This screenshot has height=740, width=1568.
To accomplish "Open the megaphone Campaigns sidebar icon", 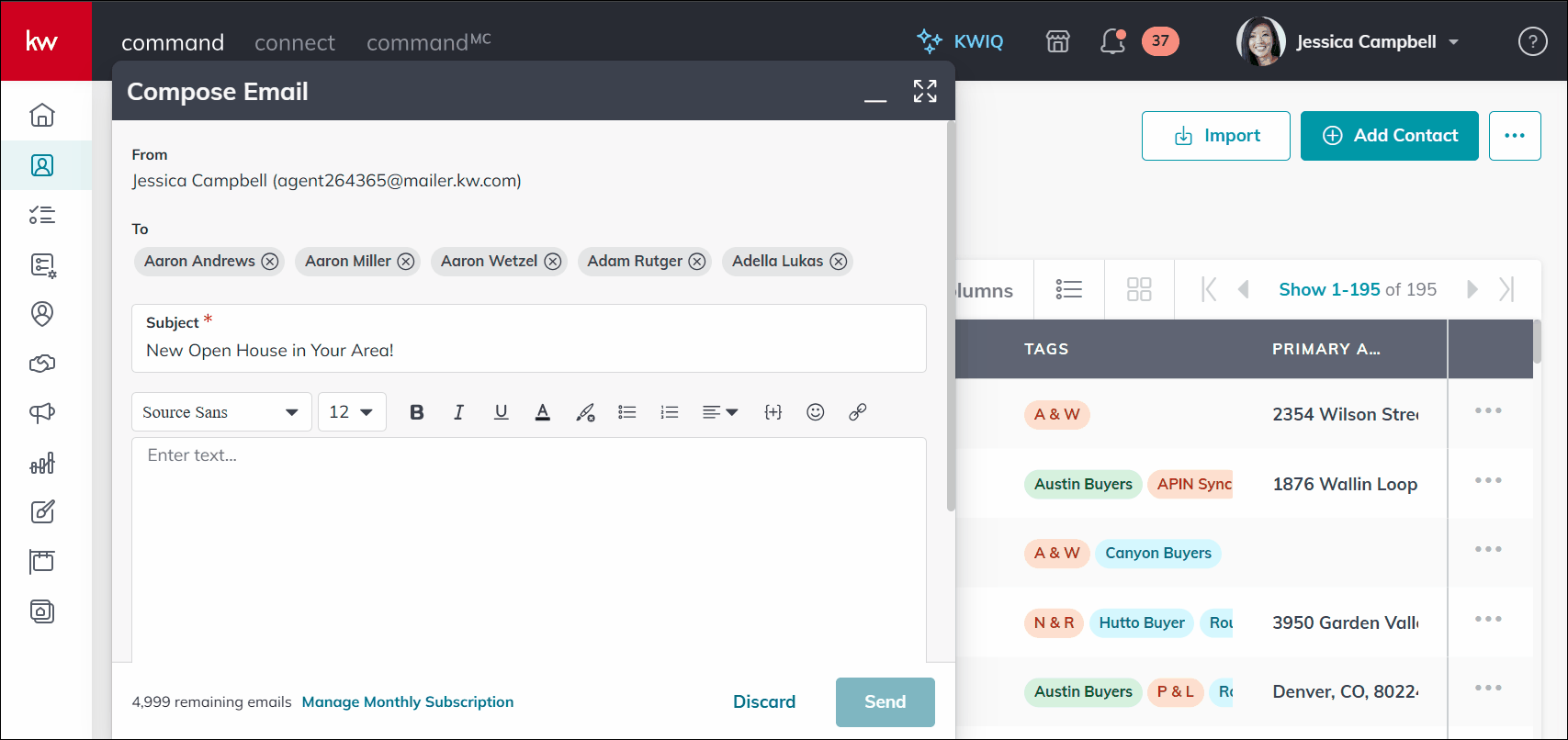I will coord(42,413).
